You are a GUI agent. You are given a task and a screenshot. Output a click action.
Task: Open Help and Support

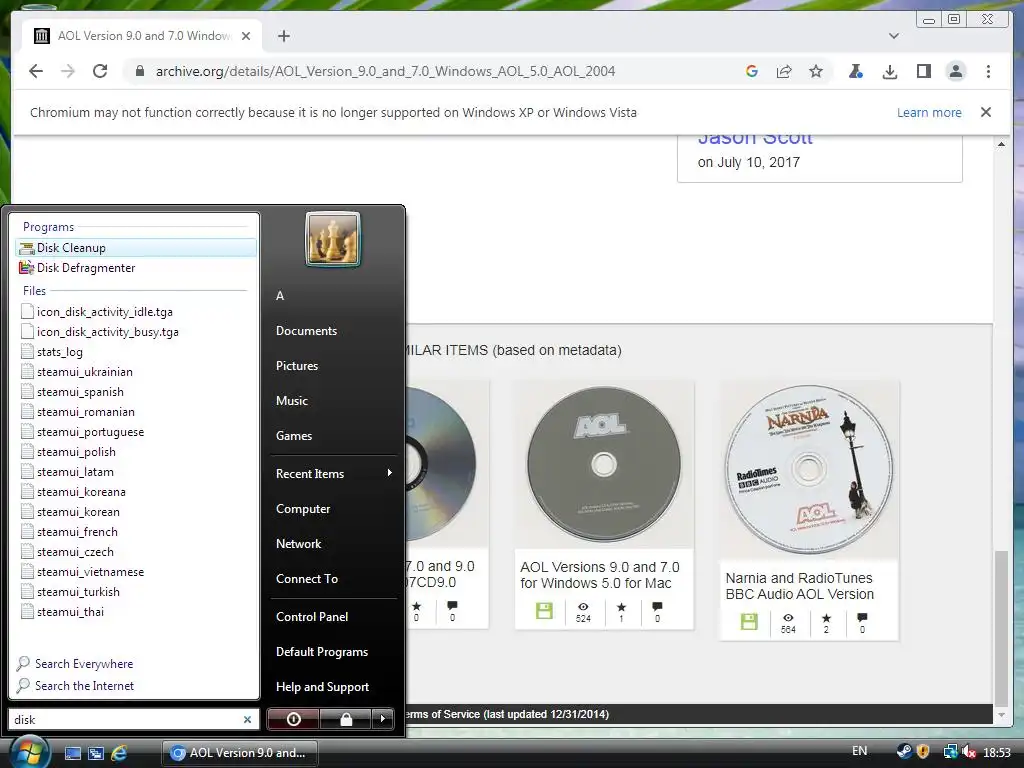(323, 687)
